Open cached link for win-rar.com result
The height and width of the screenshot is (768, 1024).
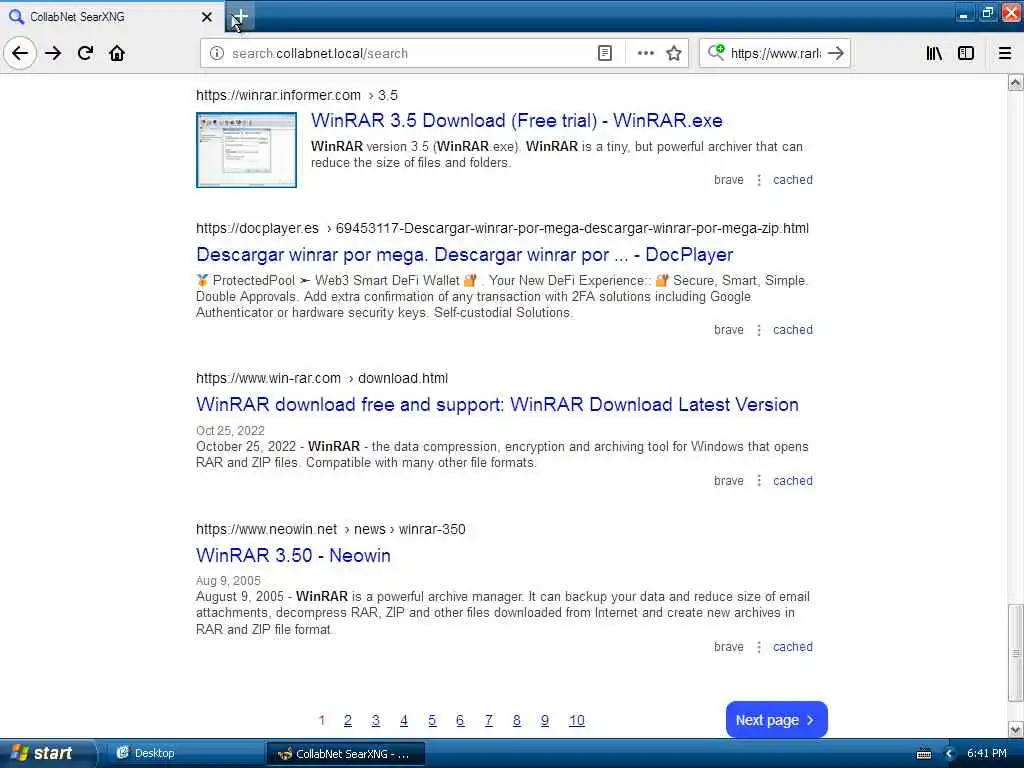(x=793, y=481)
